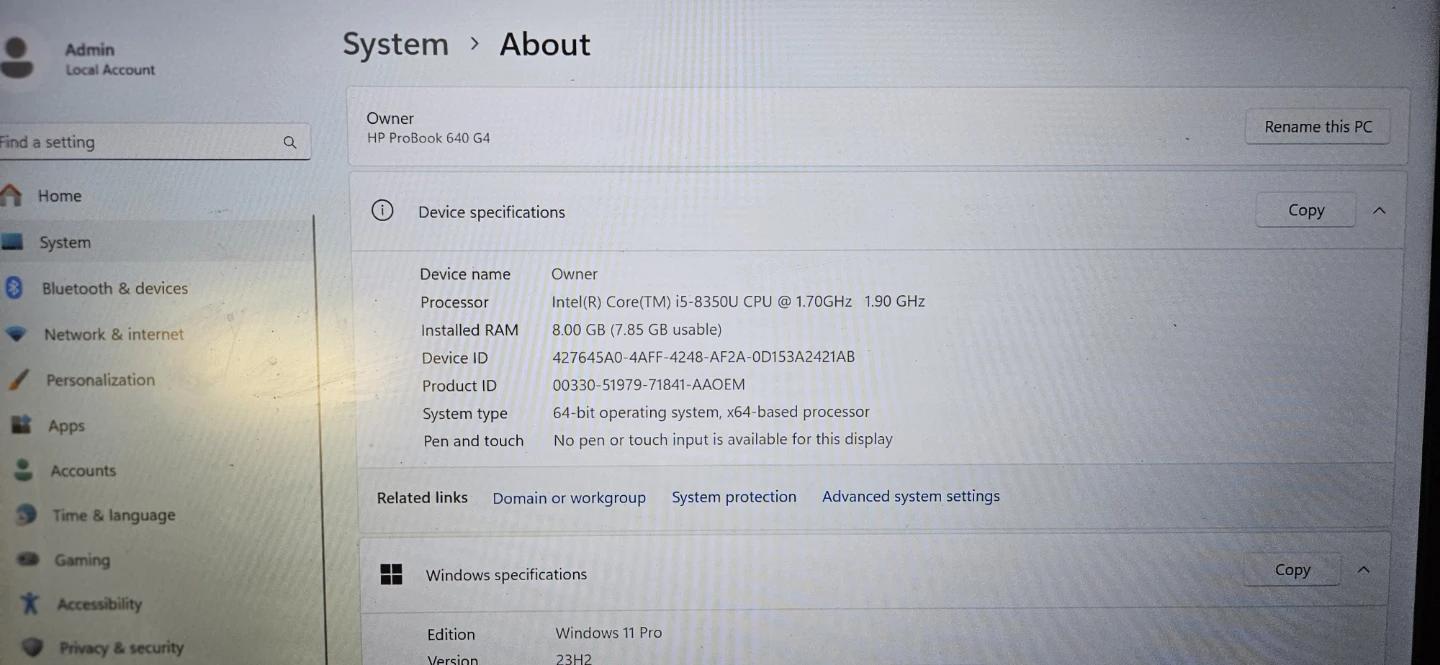Click the Admin profile avatar
Screen dimensions: 1440x665
[x=16, y=58]
